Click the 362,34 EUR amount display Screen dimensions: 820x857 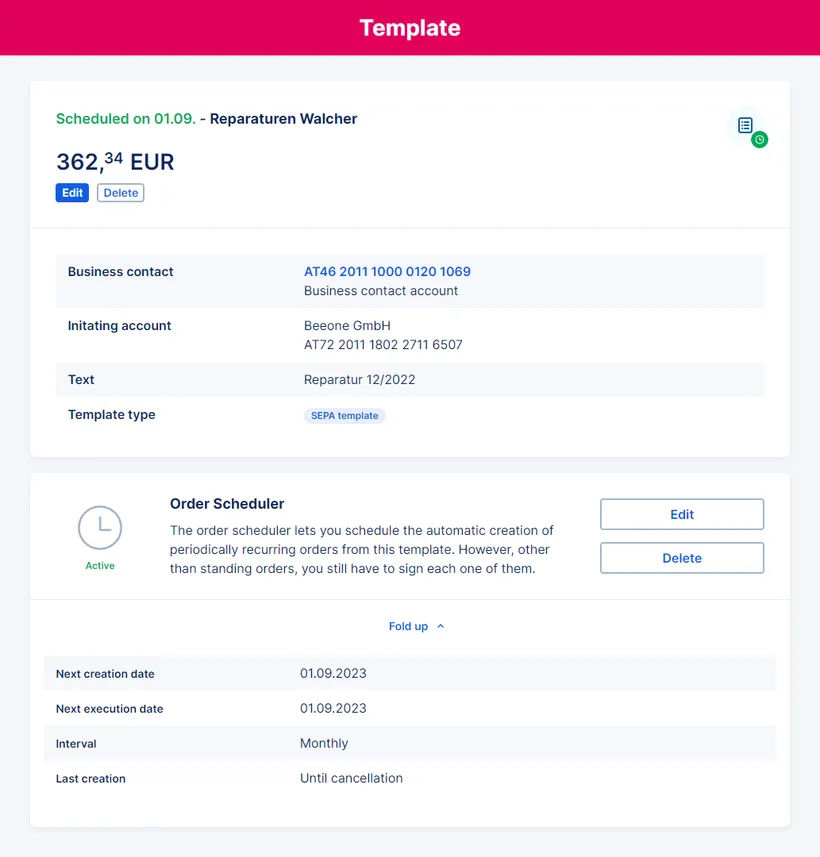114,160
